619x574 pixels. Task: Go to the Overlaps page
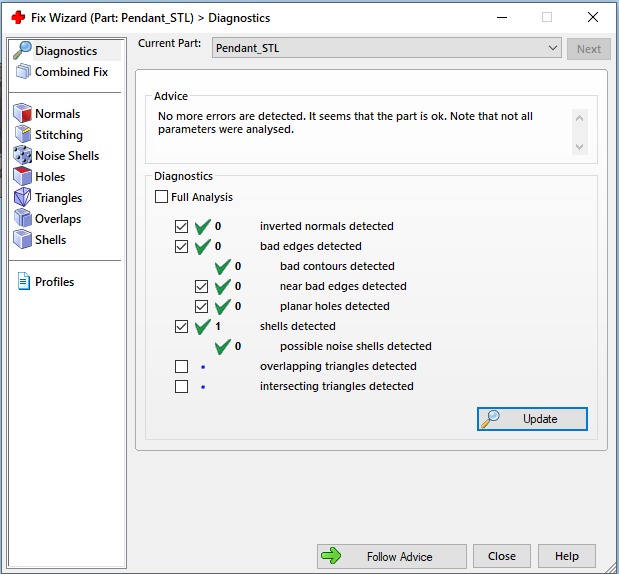click(x=58, y=219)
